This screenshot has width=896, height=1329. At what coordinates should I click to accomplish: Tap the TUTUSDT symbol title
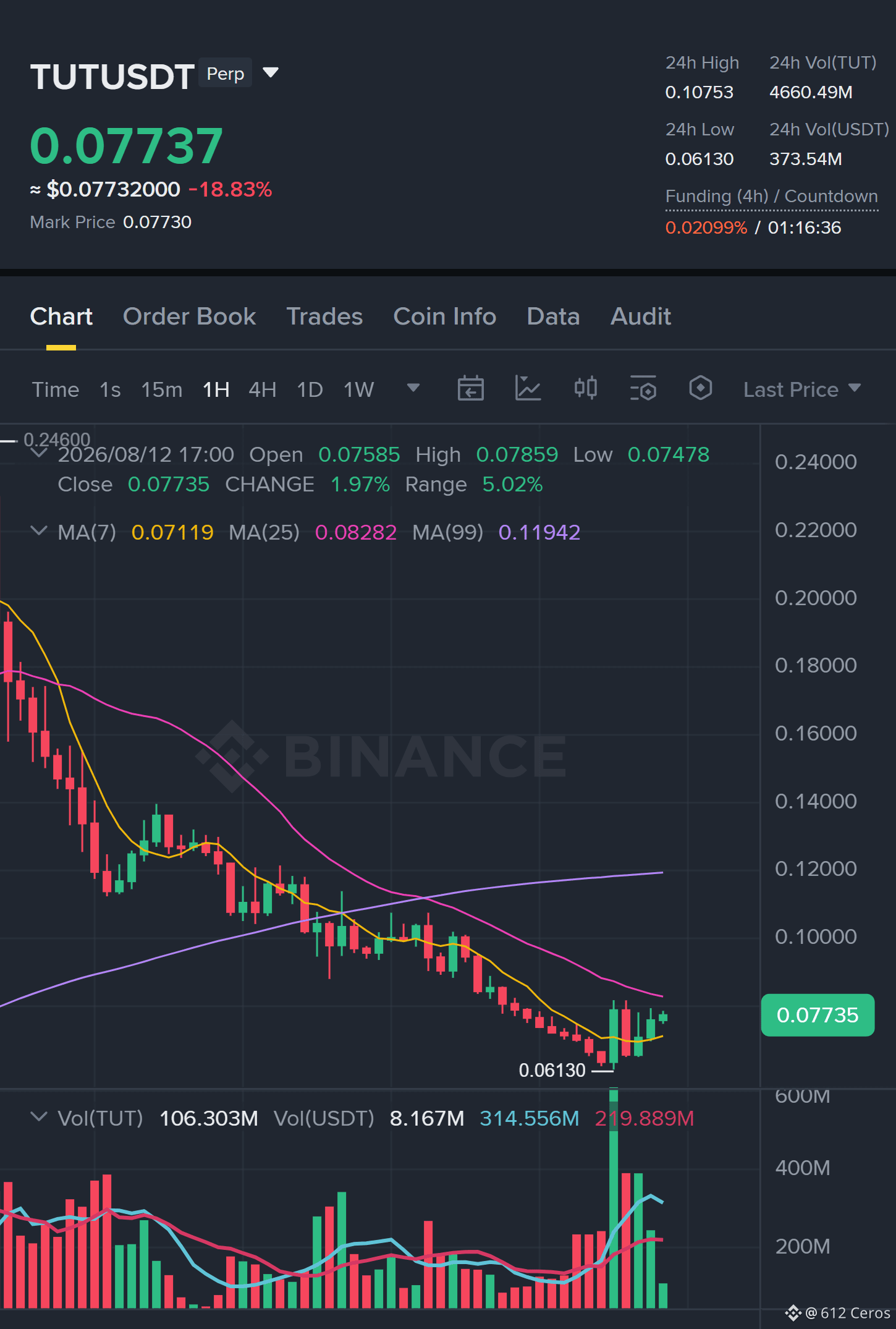click(112, 77)
